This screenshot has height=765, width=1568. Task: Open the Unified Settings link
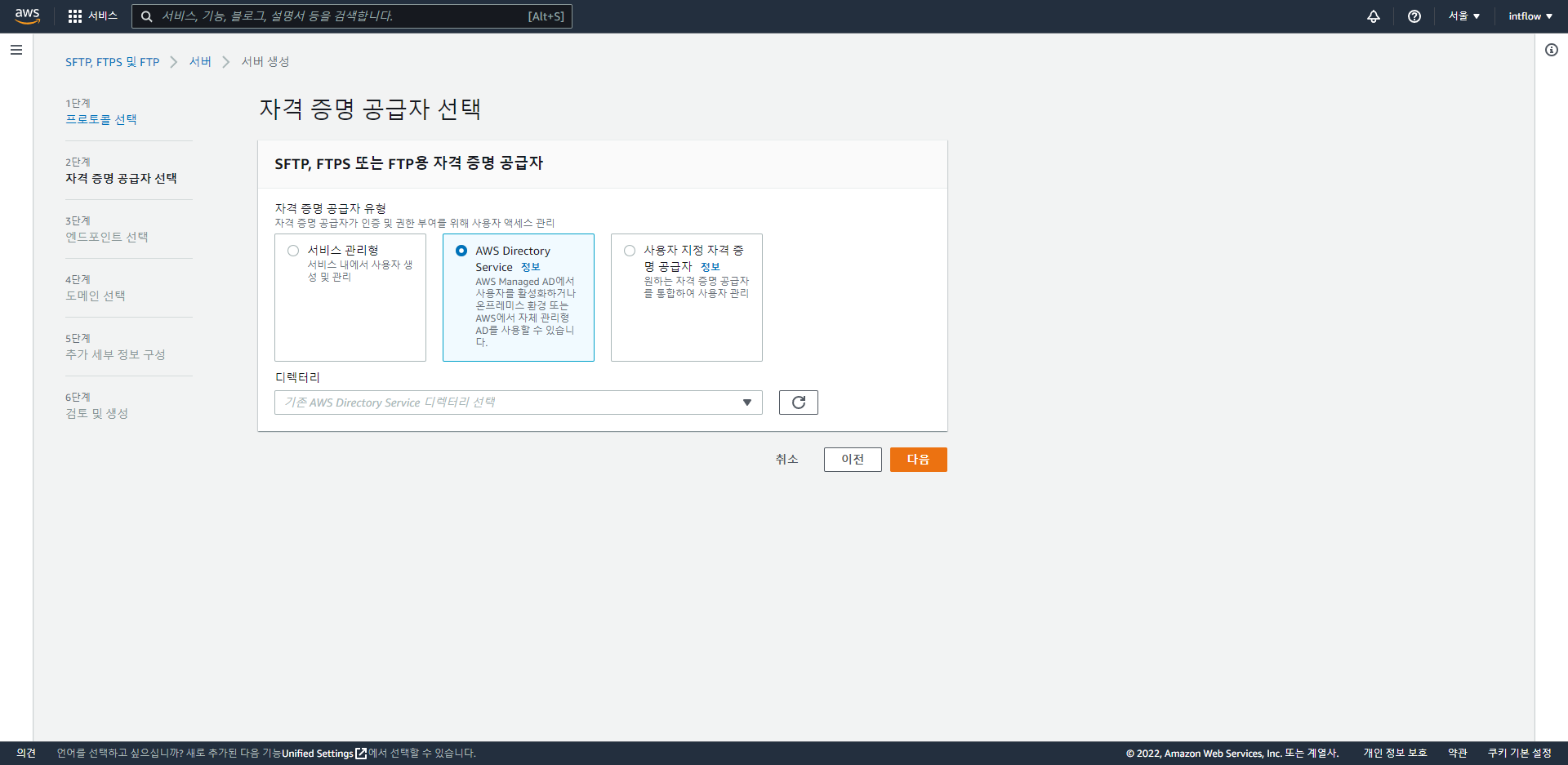pos(324,753)
